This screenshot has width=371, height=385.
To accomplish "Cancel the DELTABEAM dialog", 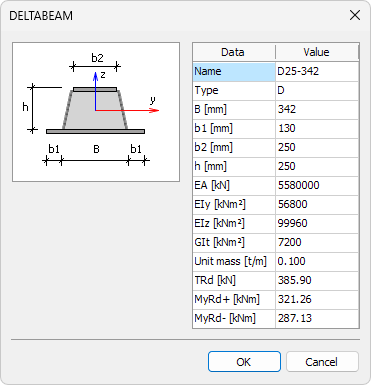I will (322, 362).
